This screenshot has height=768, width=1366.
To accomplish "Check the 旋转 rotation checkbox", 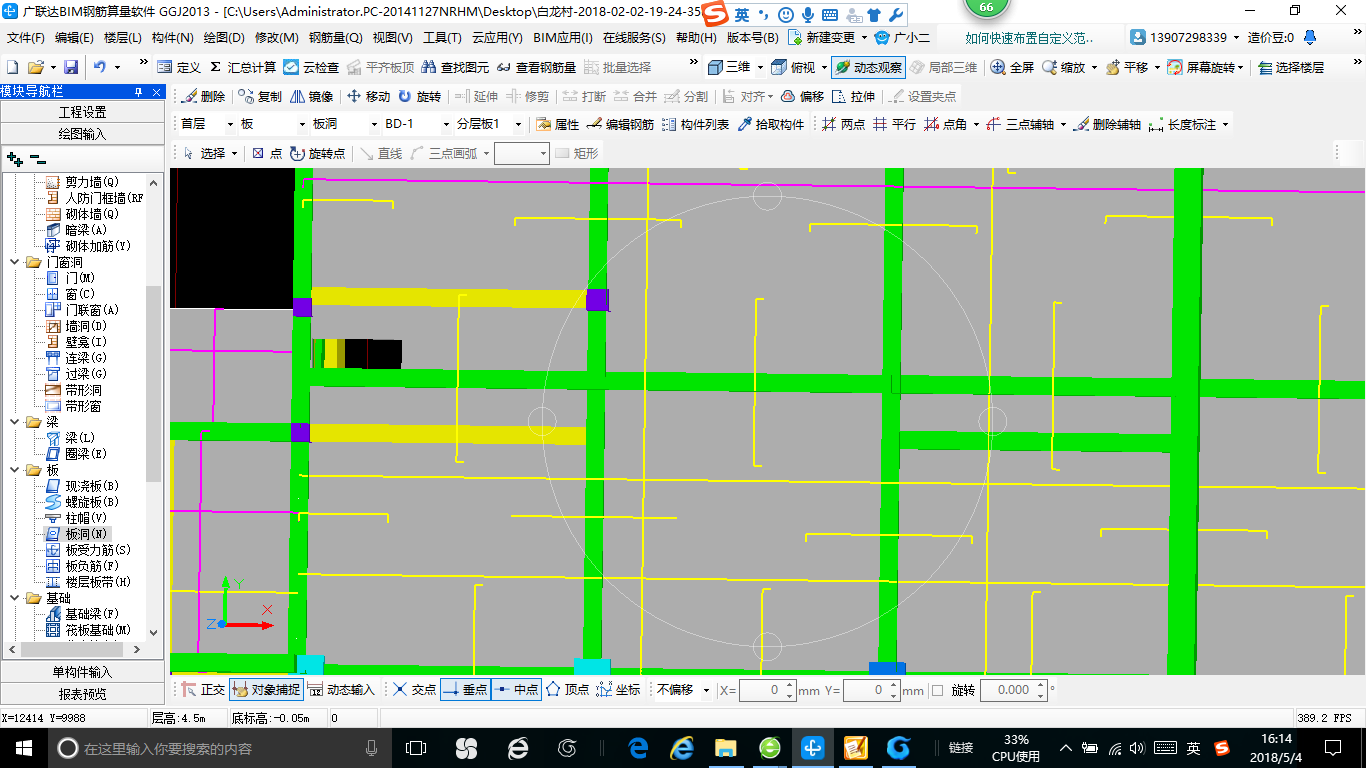I will click(937, 690).
